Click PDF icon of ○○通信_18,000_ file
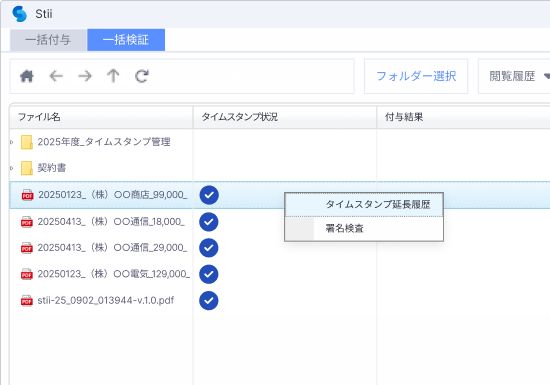The width and height of the screenshot is (550, 385). (27, 222)
